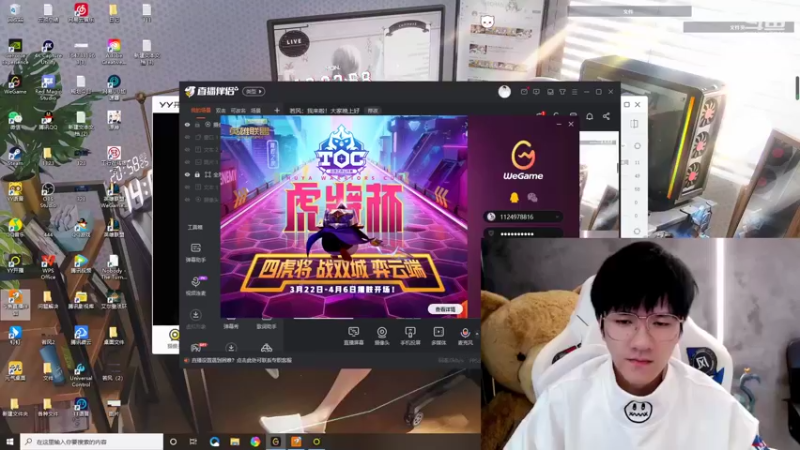Toggle visibility eye of the seventh source layer
This screenshot has width=800, height=450.
point(187,199)
